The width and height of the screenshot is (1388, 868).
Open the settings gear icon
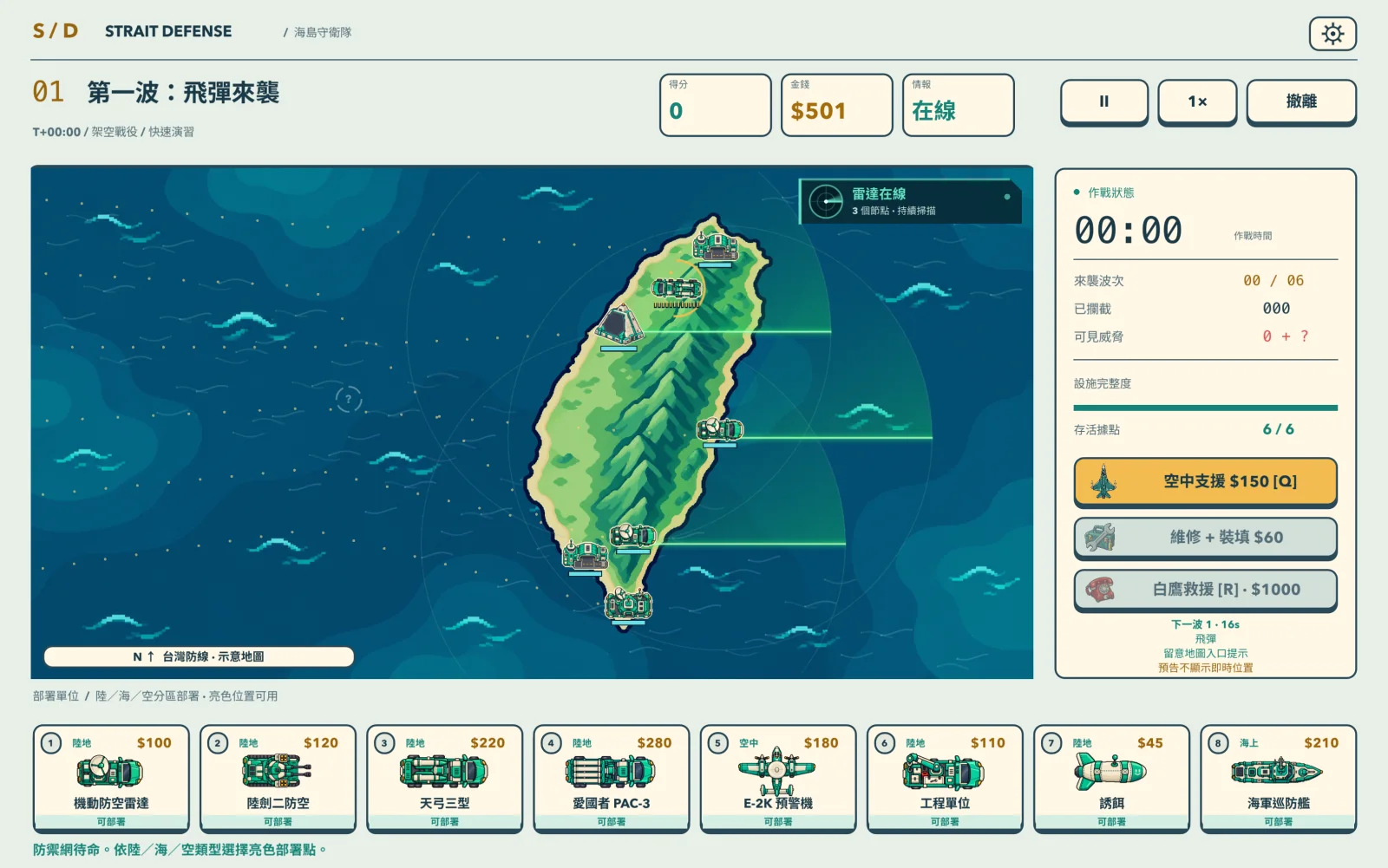(1332, 34)
